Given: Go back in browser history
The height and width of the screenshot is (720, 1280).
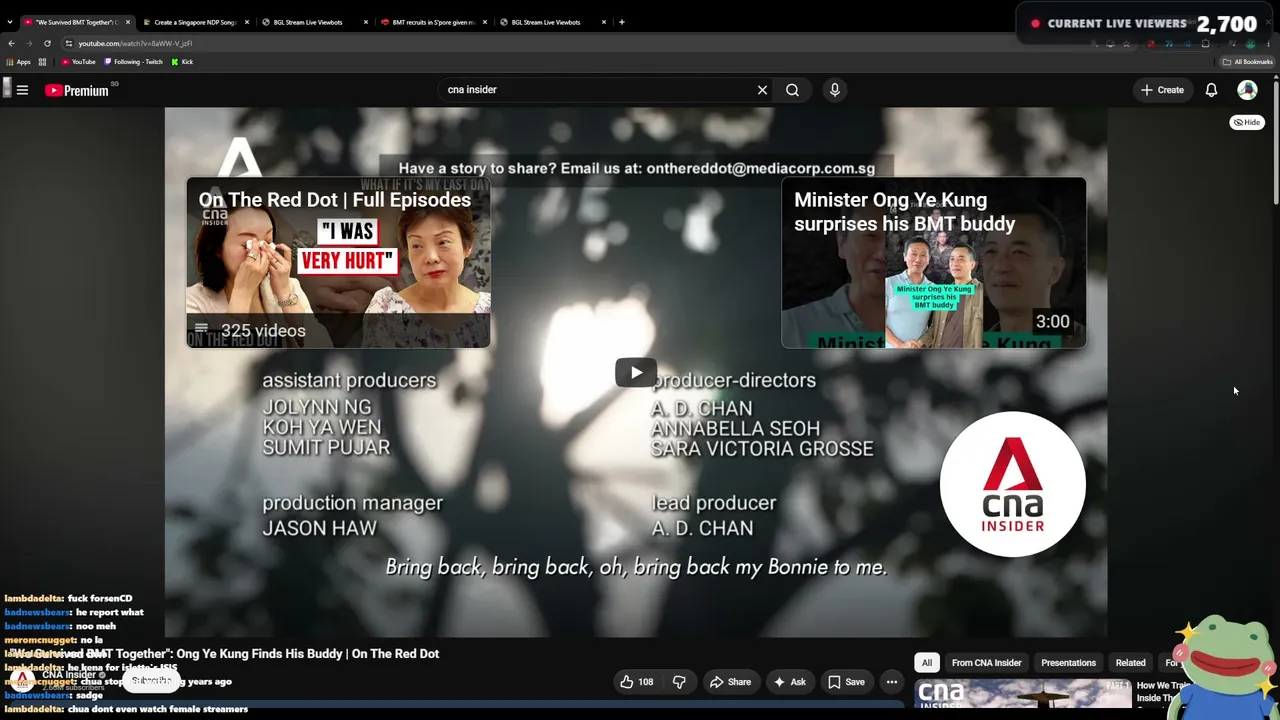Looking at the screenshot, I should pos(11,43).
